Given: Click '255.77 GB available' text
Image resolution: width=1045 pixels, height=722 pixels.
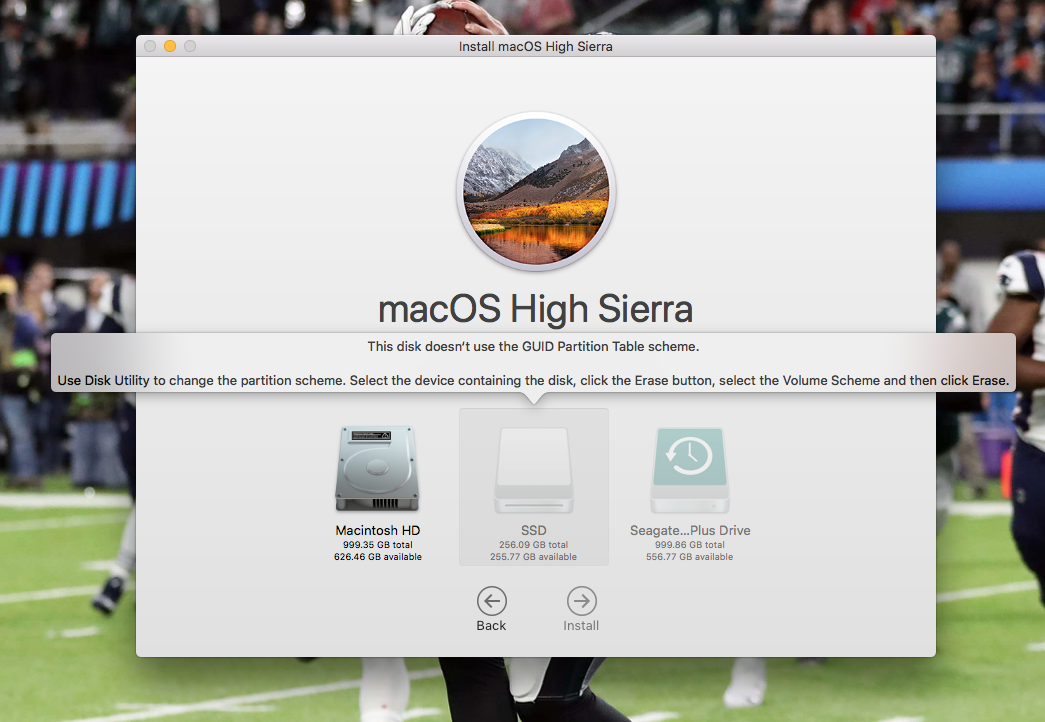Looking at the screenshot, I should pos(533,557).
